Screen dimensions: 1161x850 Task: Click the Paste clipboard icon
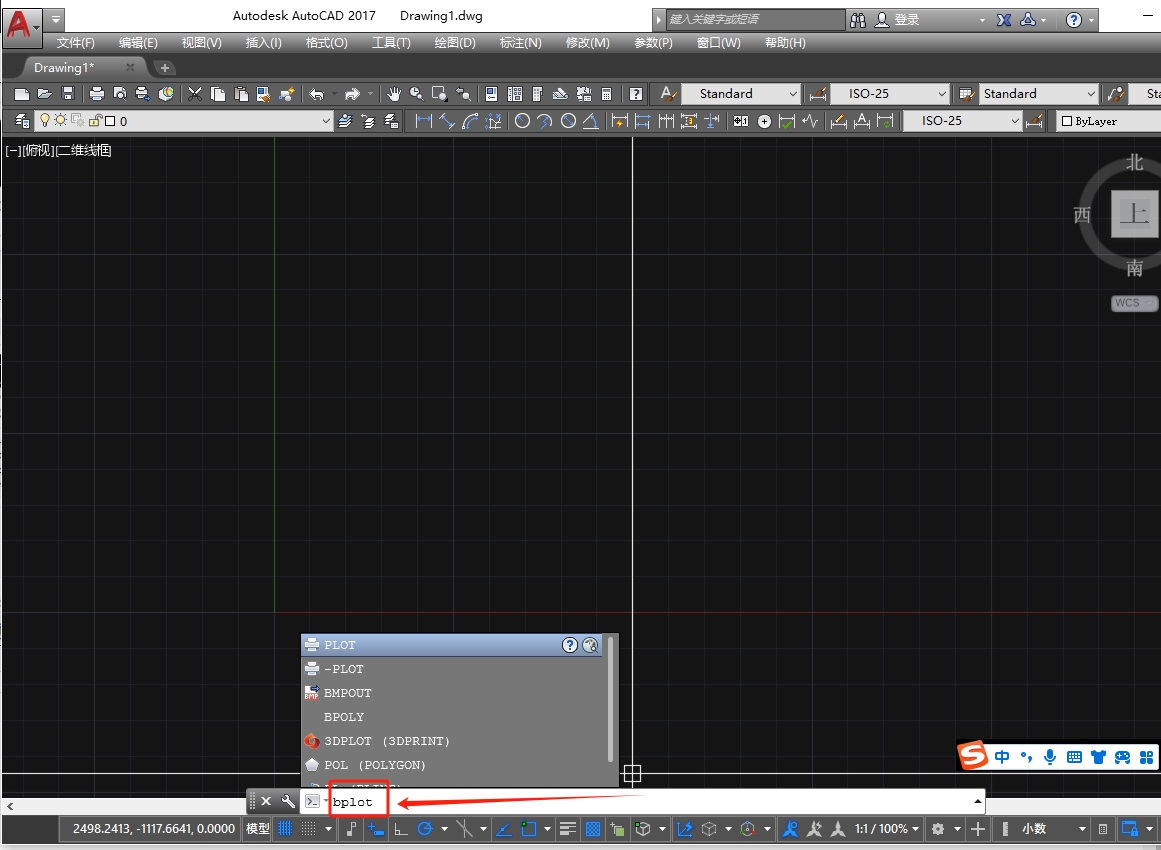(241, 94)
